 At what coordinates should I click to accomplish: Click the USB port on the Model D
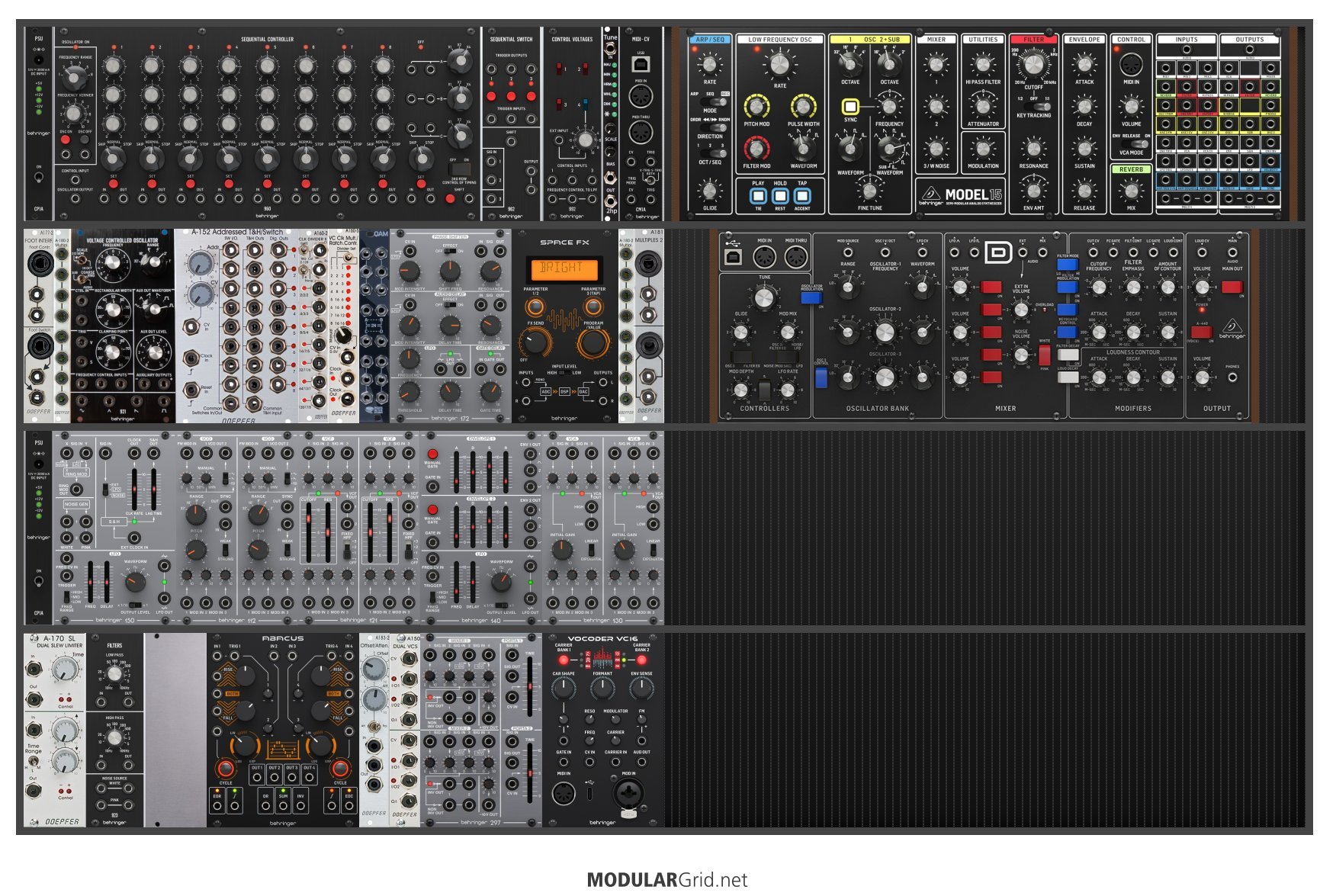[733, 258]
